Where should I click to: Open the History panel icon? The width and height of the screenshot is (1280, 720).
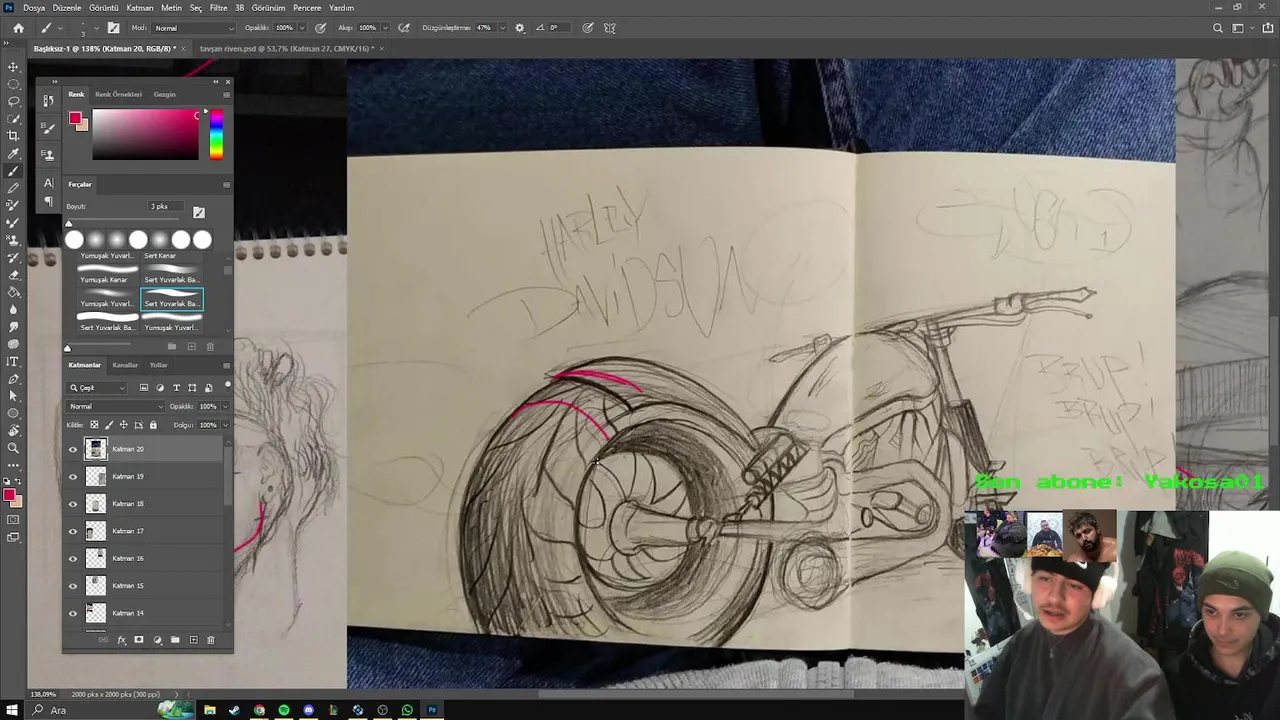(x=48, y=101)
